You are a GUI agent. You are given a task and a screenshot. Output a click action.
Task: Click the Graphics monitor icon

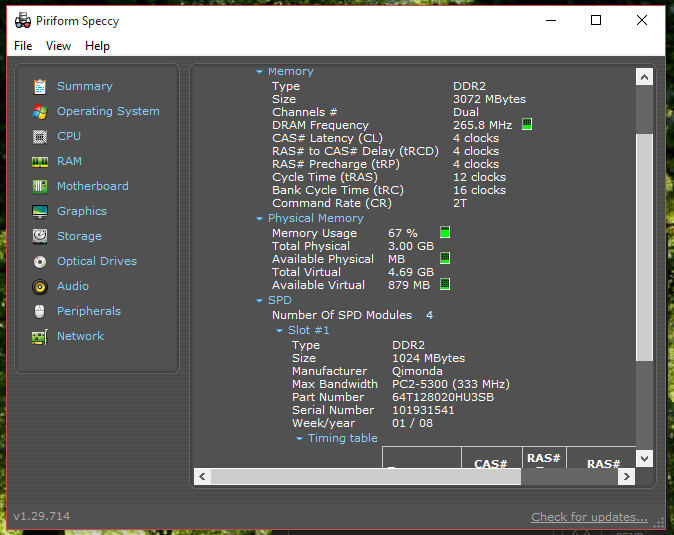click(x=40, y=211)
